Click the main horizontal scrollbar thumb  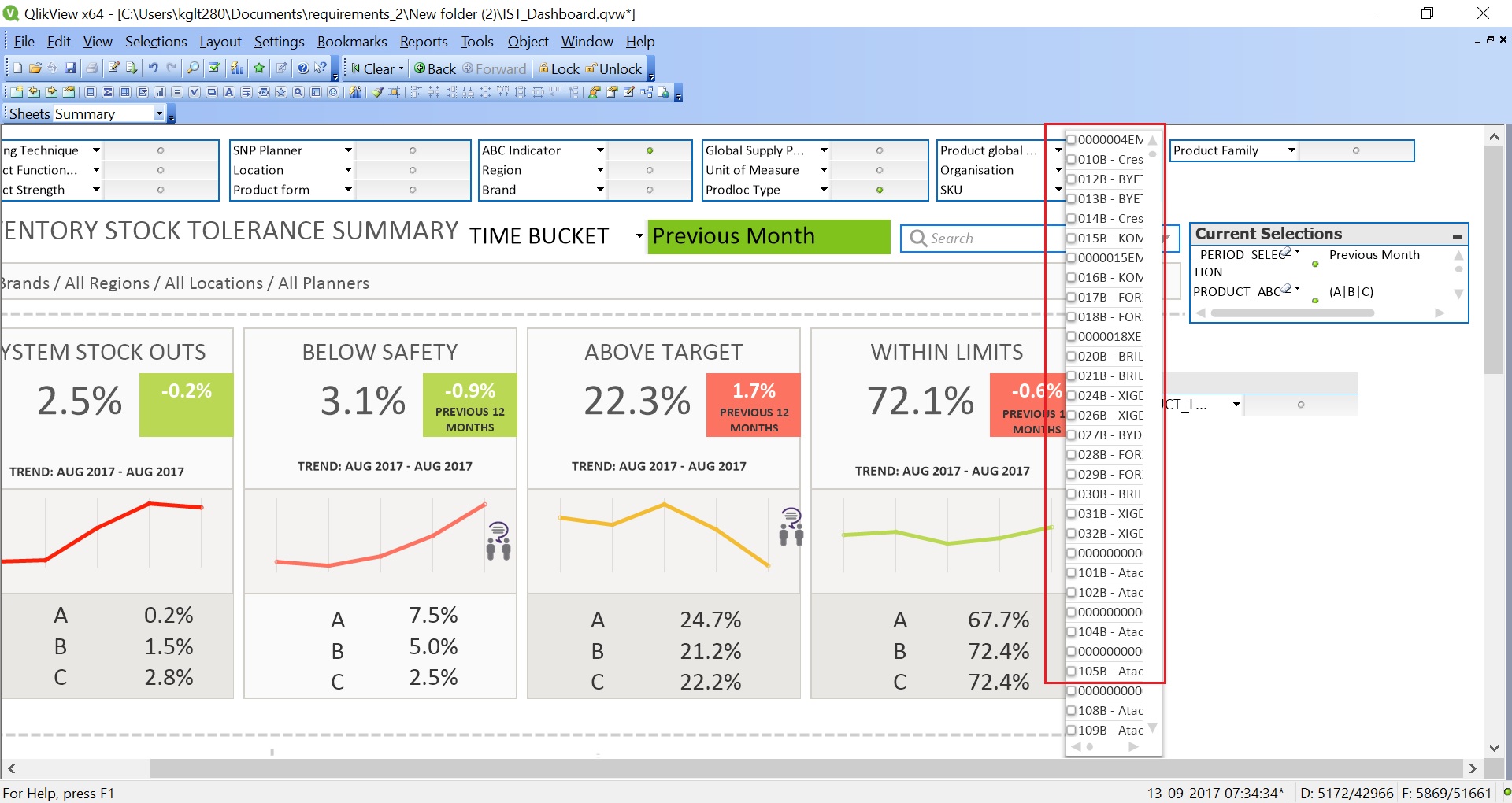click(x=807, y=768)
